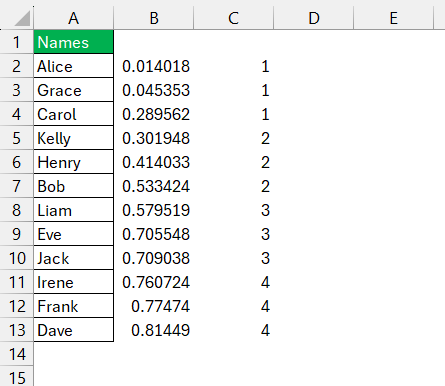Select column C header

pyautogui.click(x=233, y=18)
